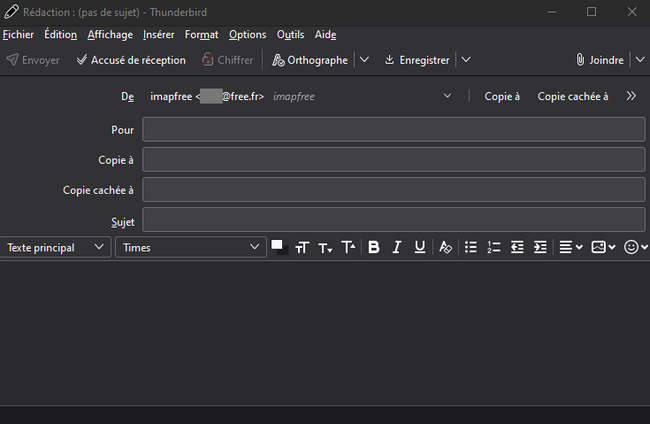The width and height of the screenshot is (650, 424).
Task: Toggle underline formatting
Action: tap(420, 247)
